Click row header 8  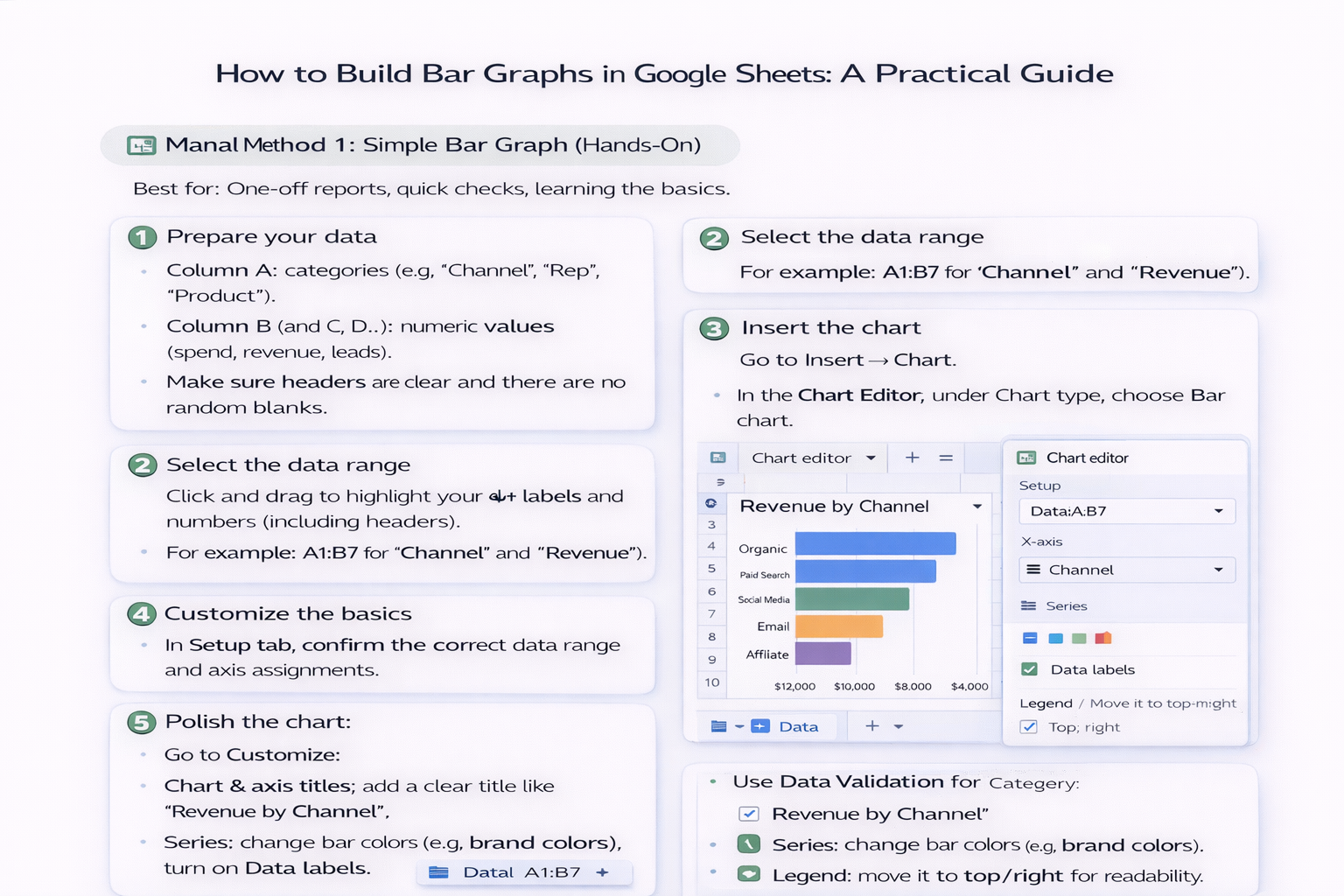[x=711, y=637]
